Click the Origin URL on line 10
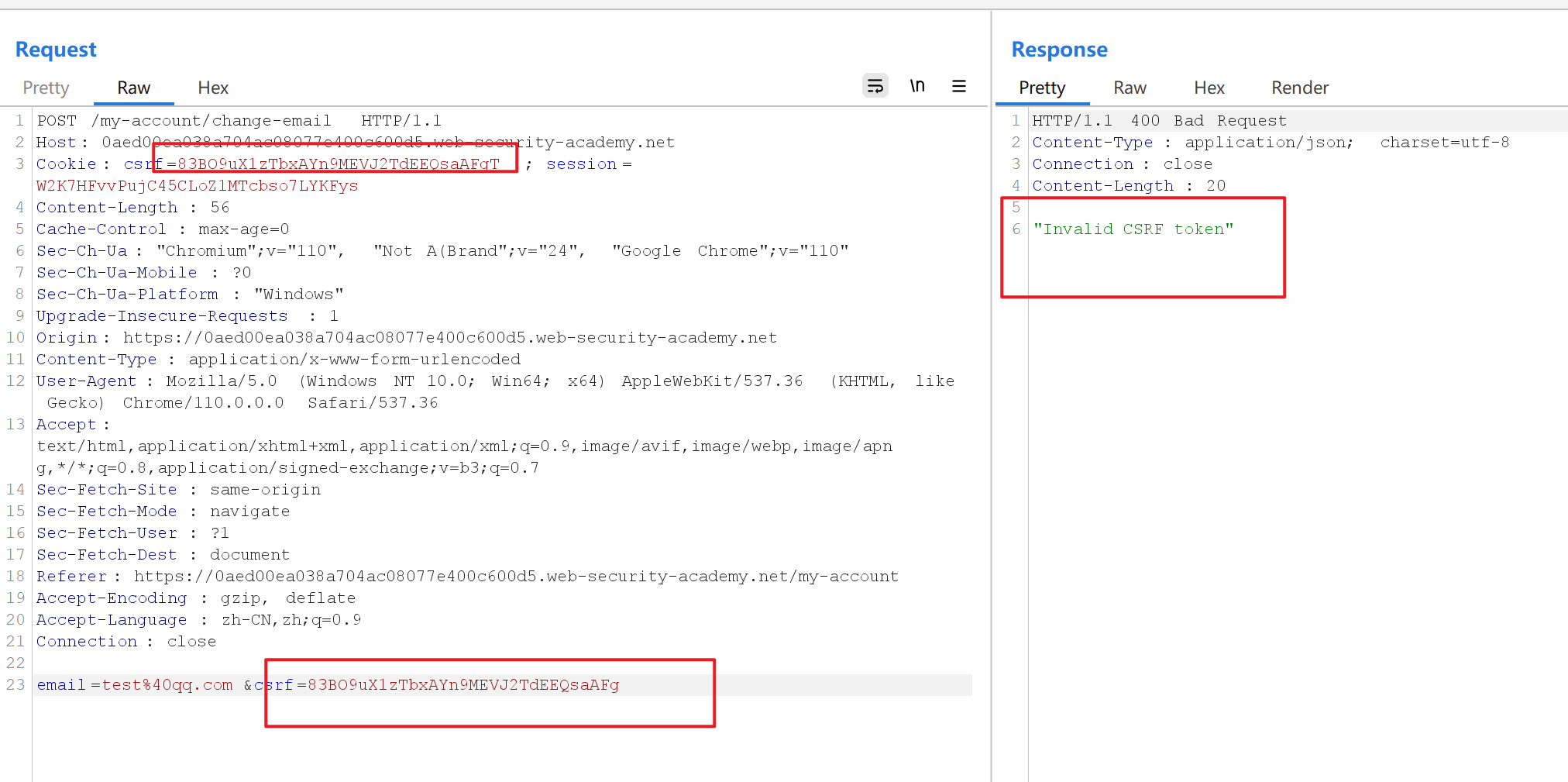1568x782 pixels. pos(448,337)
